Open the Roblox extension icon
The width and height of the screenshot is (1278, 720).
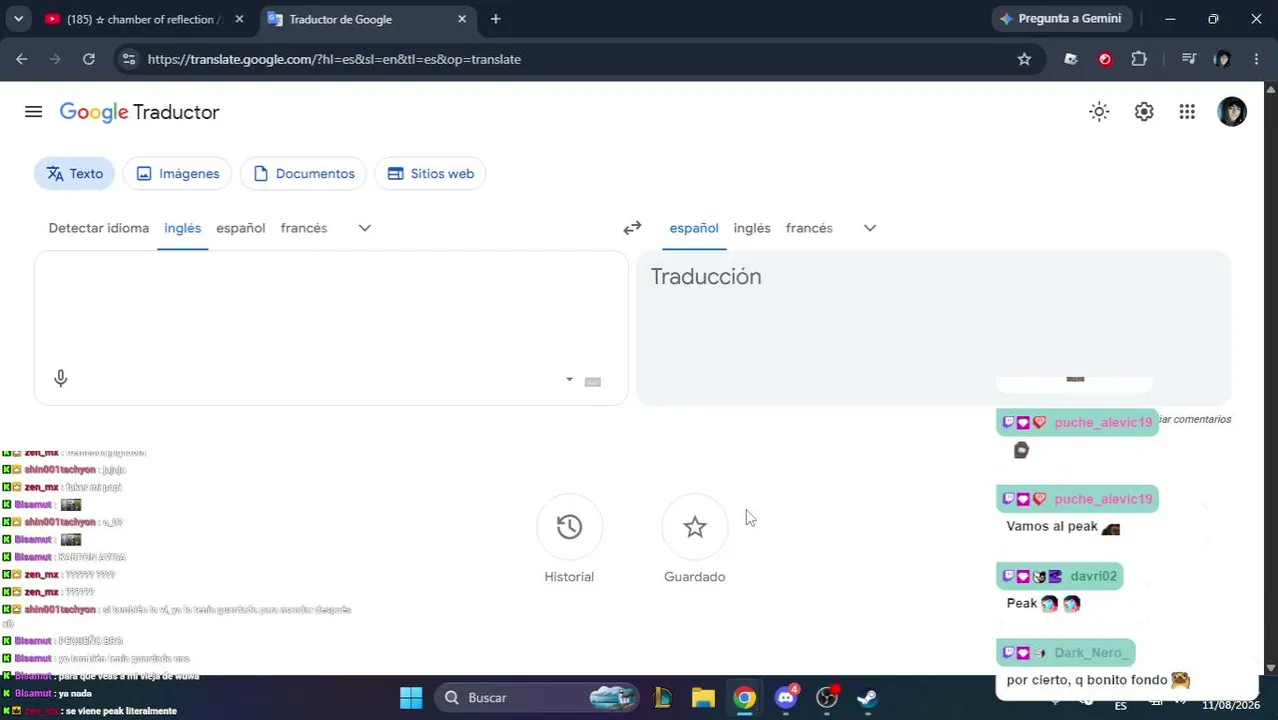coord(1071,59)
